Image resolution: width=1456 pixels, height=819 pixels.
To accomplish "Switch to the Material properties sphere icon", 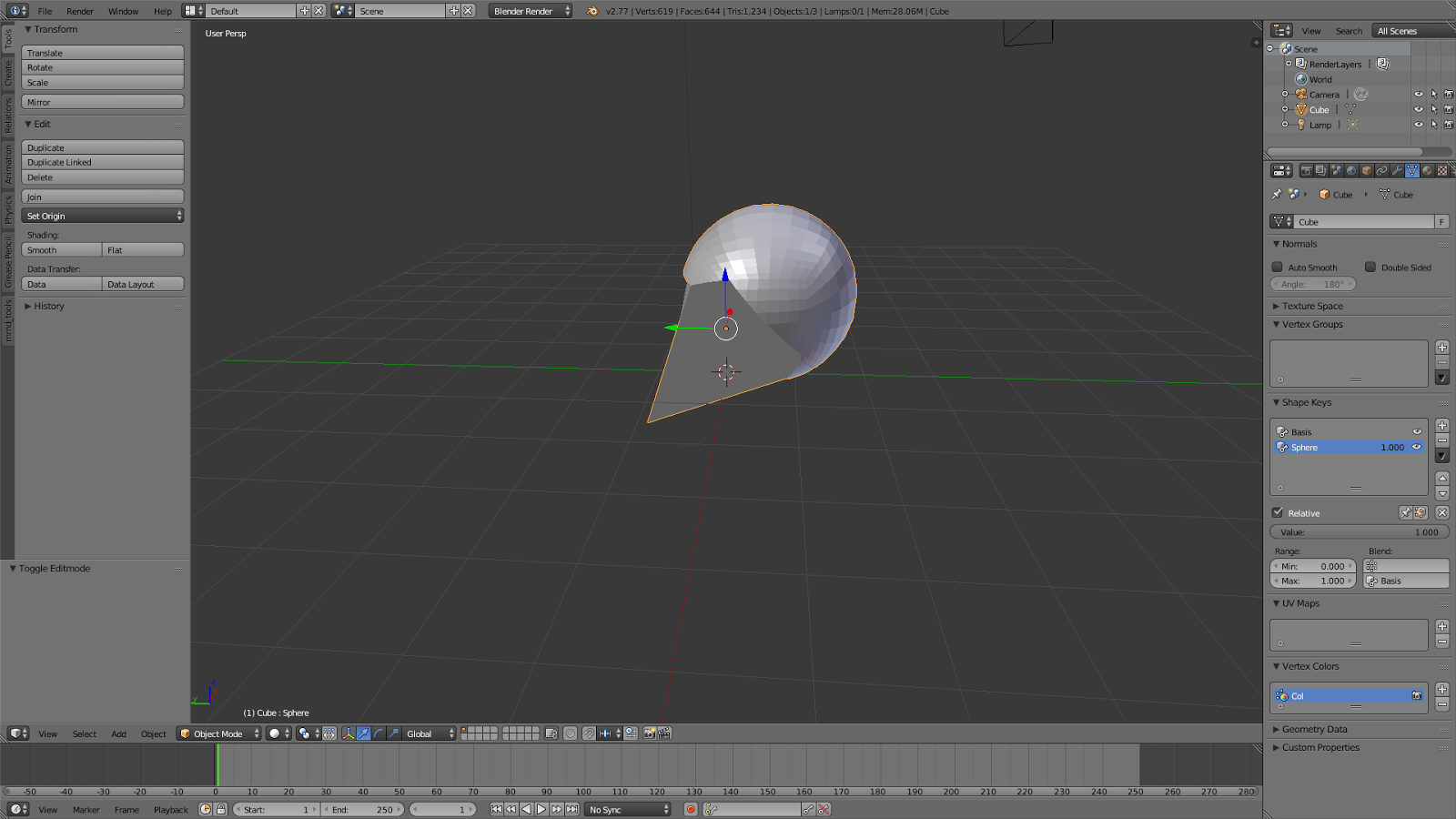I will tap(1426, 170).
